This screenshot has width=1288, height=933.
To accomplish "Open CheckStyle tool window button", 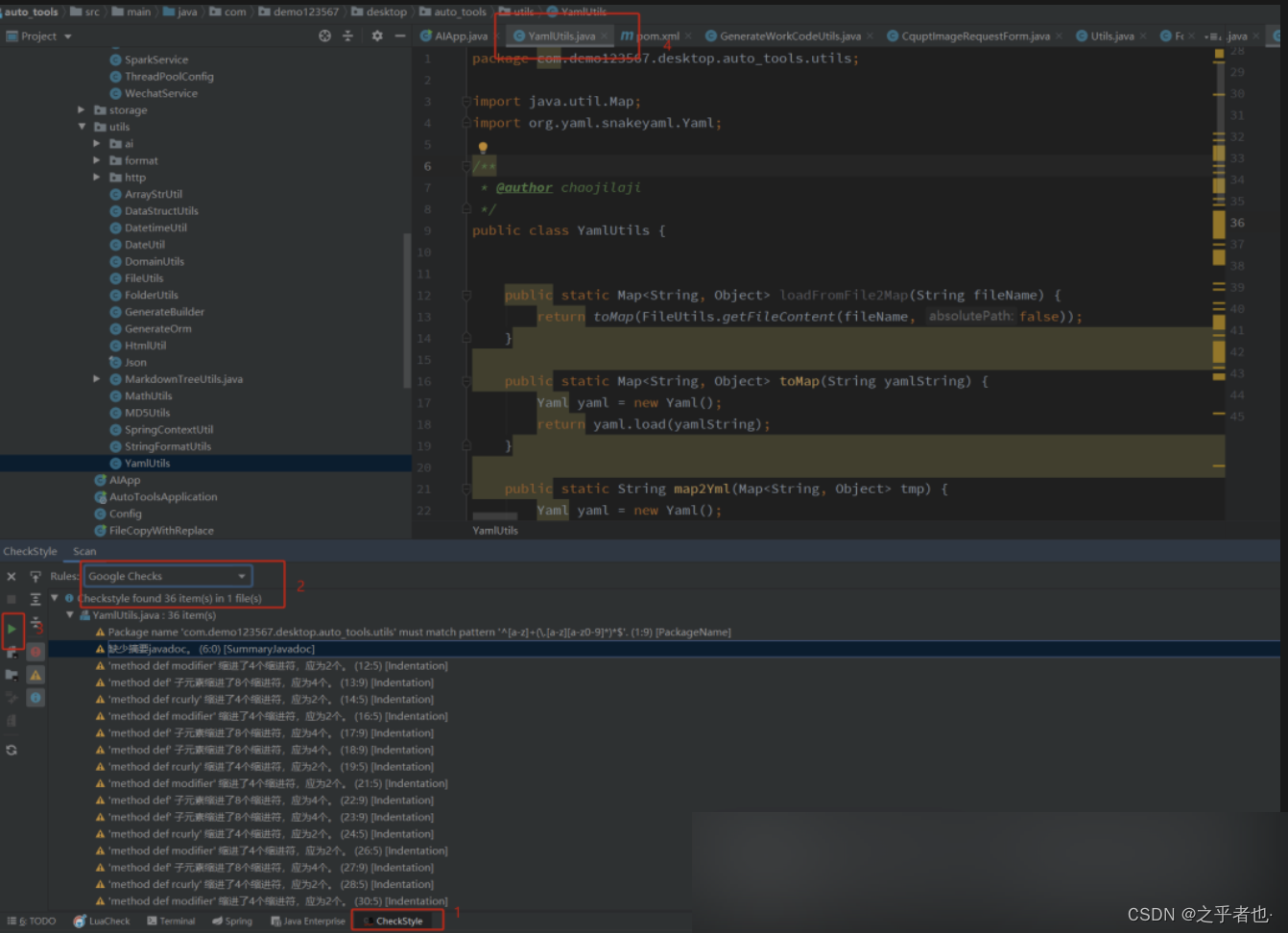I will pyautogui.click(x=397, y=921).
